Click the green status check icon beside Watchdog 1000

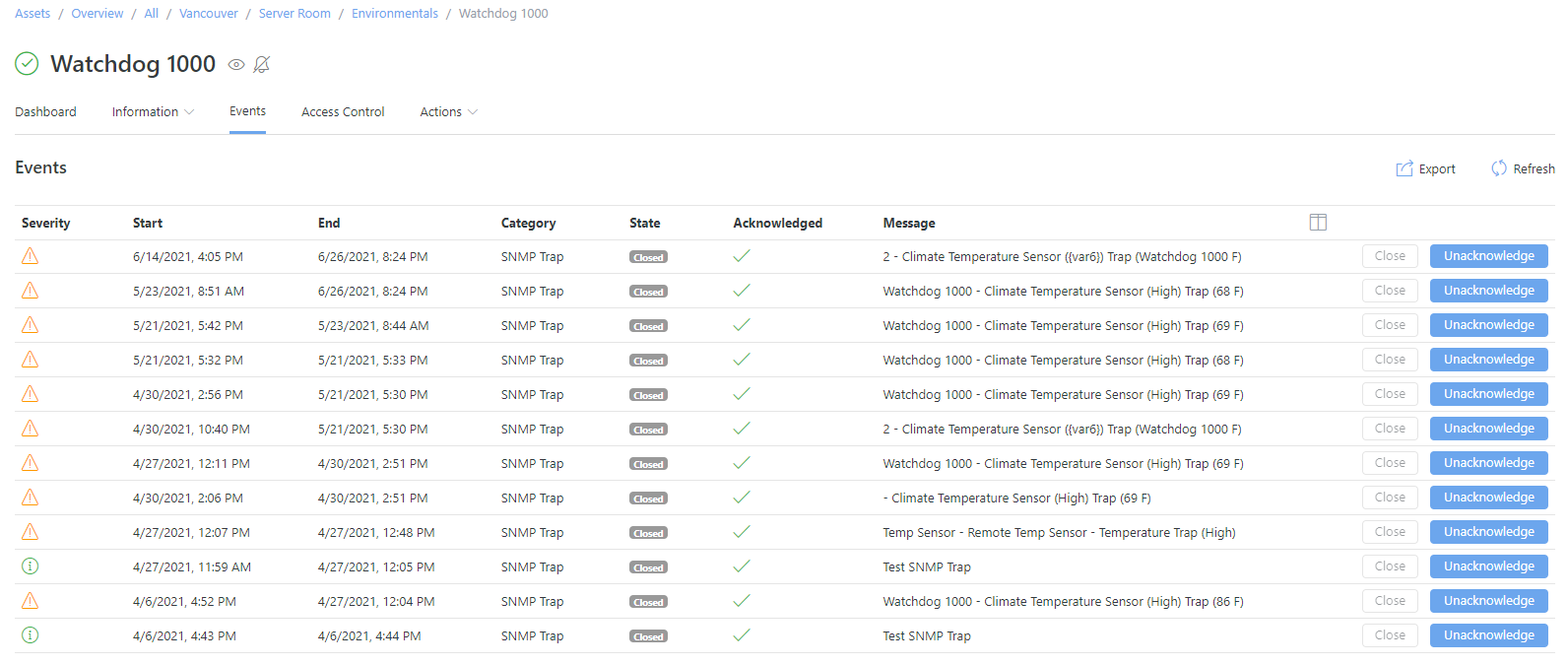click(27, 64)
